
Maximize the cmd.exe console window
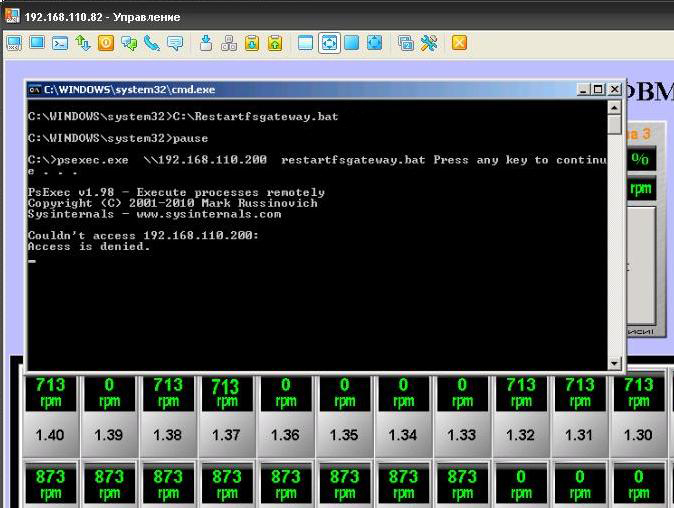tap(598, 89)
